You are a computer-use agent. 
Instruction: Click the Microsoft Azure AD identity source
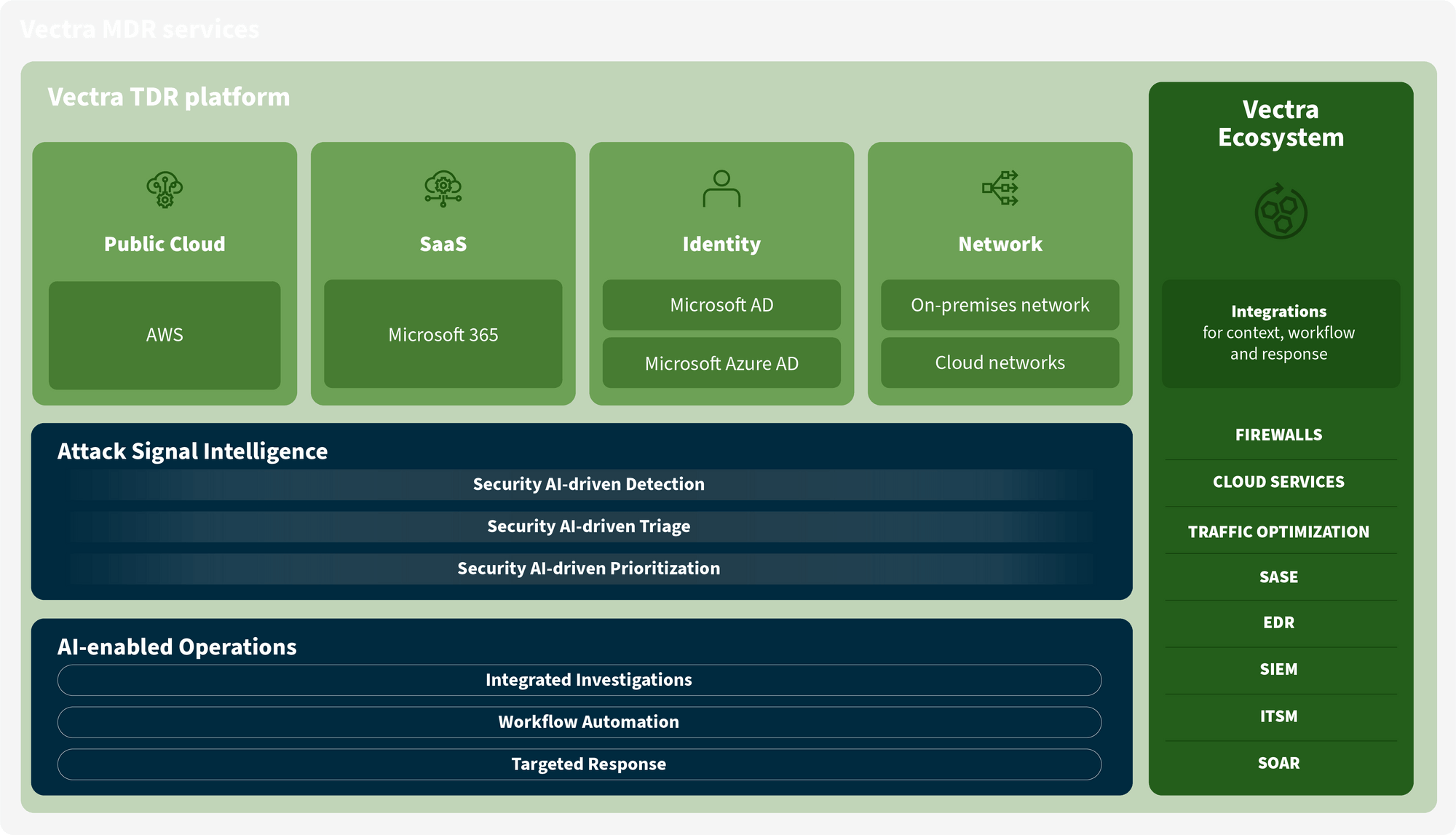click(x=721, y=363)
